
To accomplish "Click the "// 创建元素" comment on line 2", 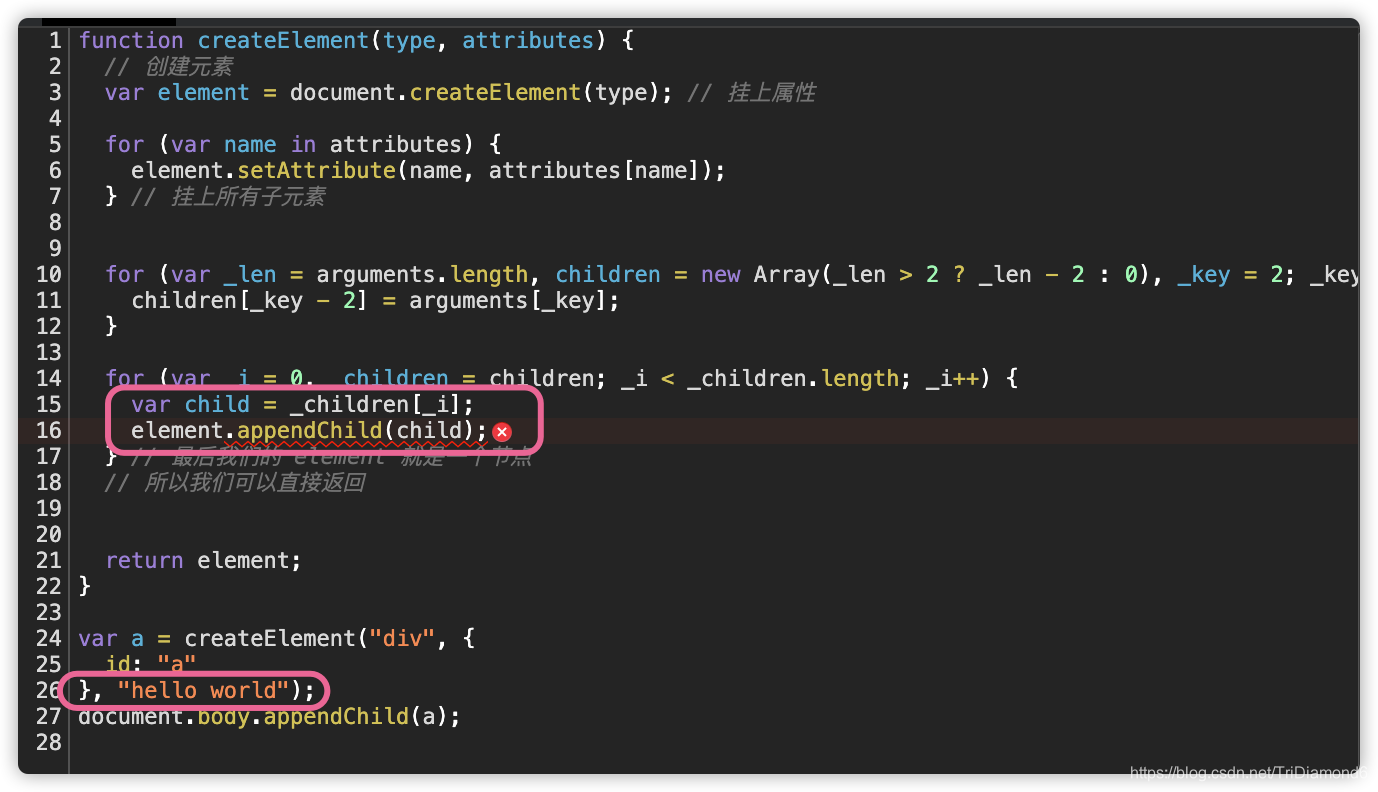I will 169,66.
